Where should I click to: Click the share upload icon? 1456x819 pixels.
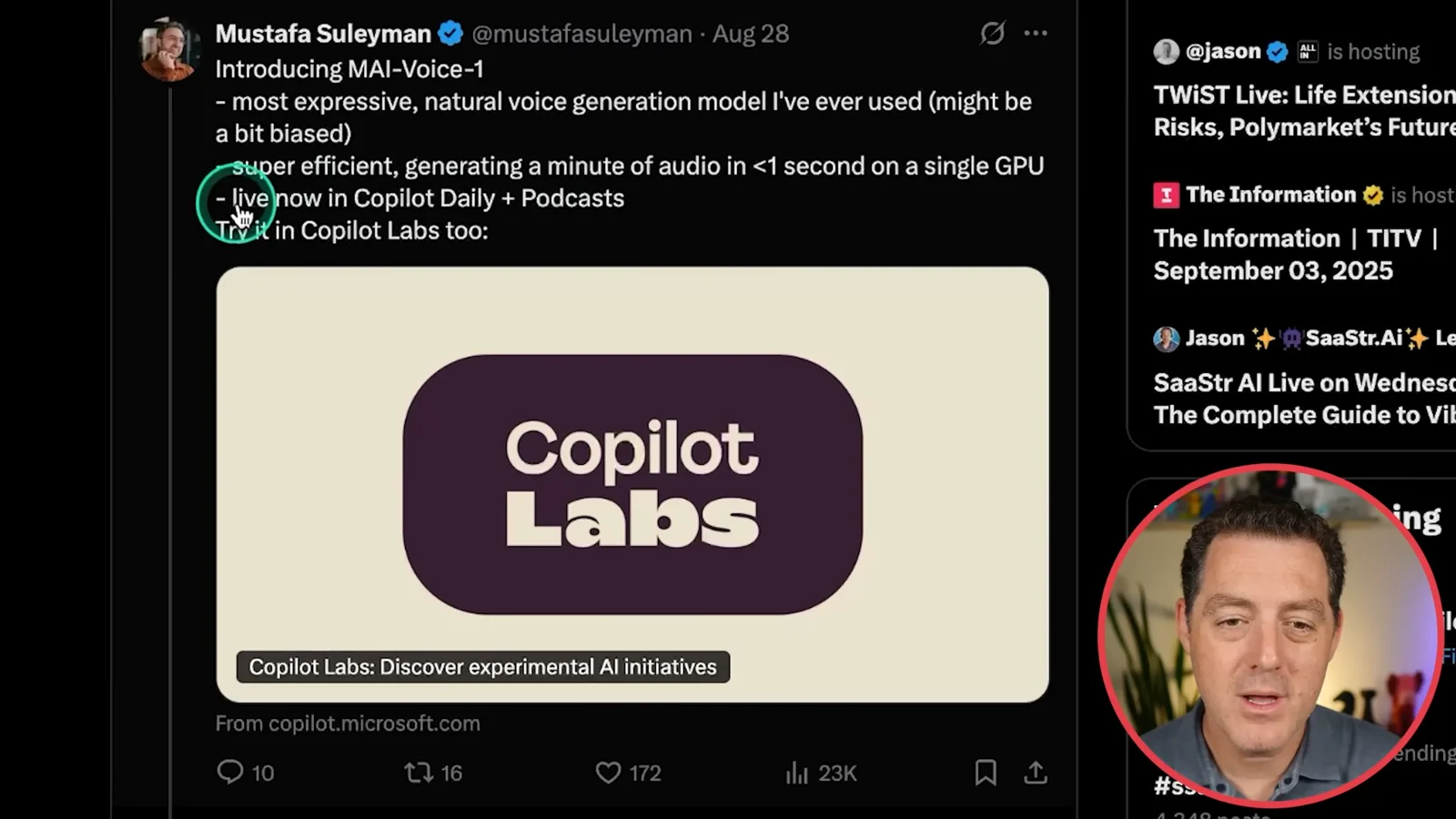coord(1036,773)
